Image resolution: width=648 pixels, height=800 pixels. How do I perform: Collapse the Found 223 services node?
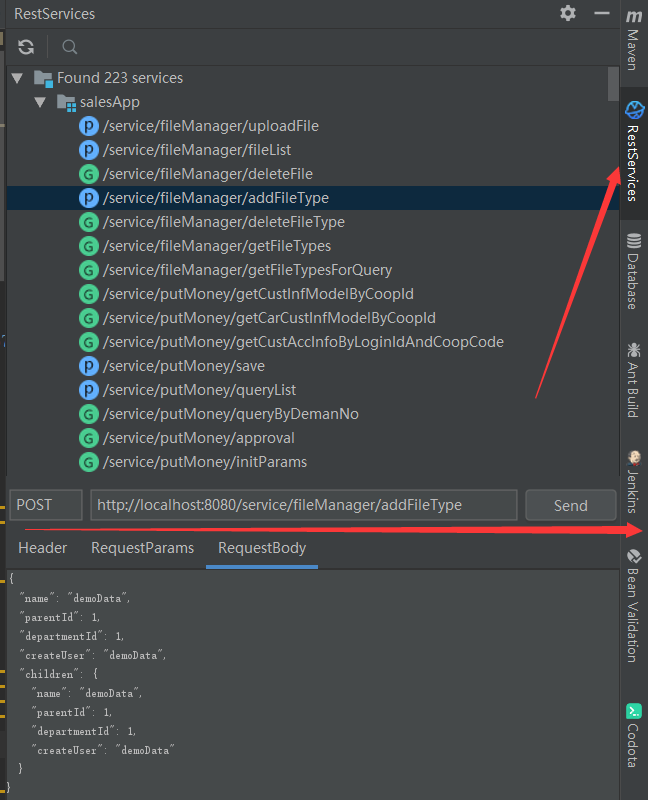tap(16, 78)
